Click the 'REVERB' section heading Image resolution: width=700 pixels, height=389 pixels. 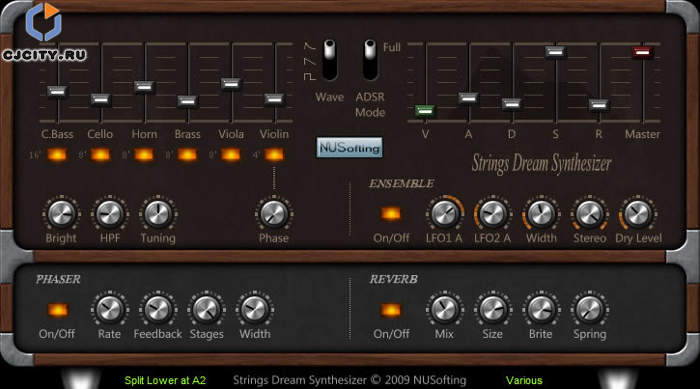[x=393, y=280]
